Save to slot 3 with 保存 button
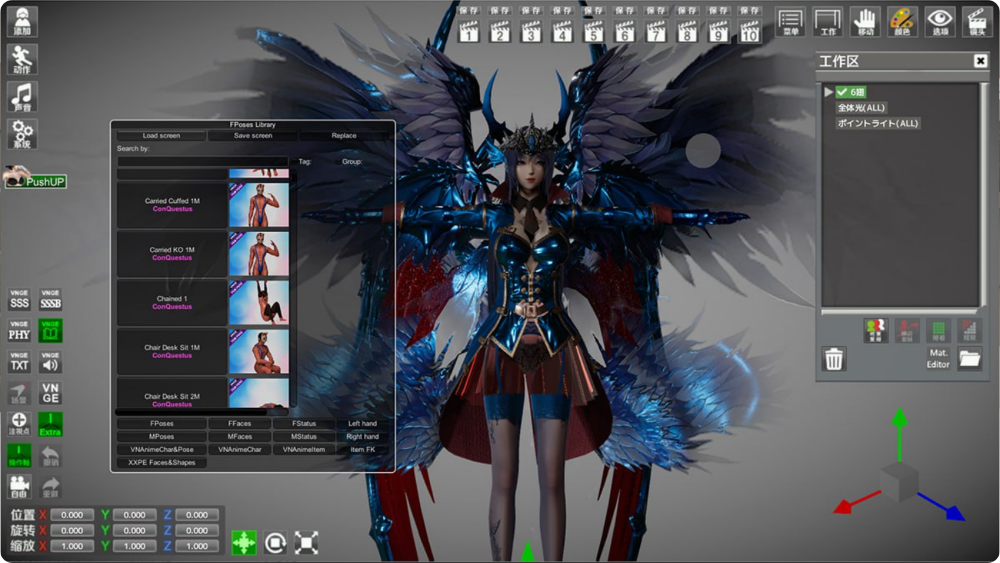This screenshot has height=563, width=1000. [x=531, y=10]
